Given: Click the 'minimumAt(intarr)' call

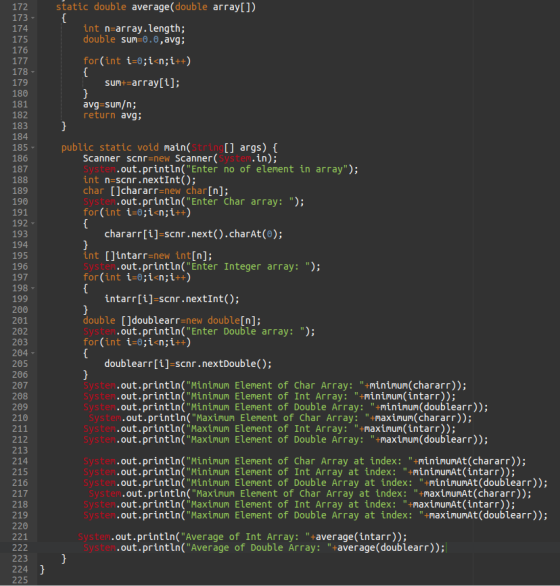Looking at the screenshot, I should [458, 472].
